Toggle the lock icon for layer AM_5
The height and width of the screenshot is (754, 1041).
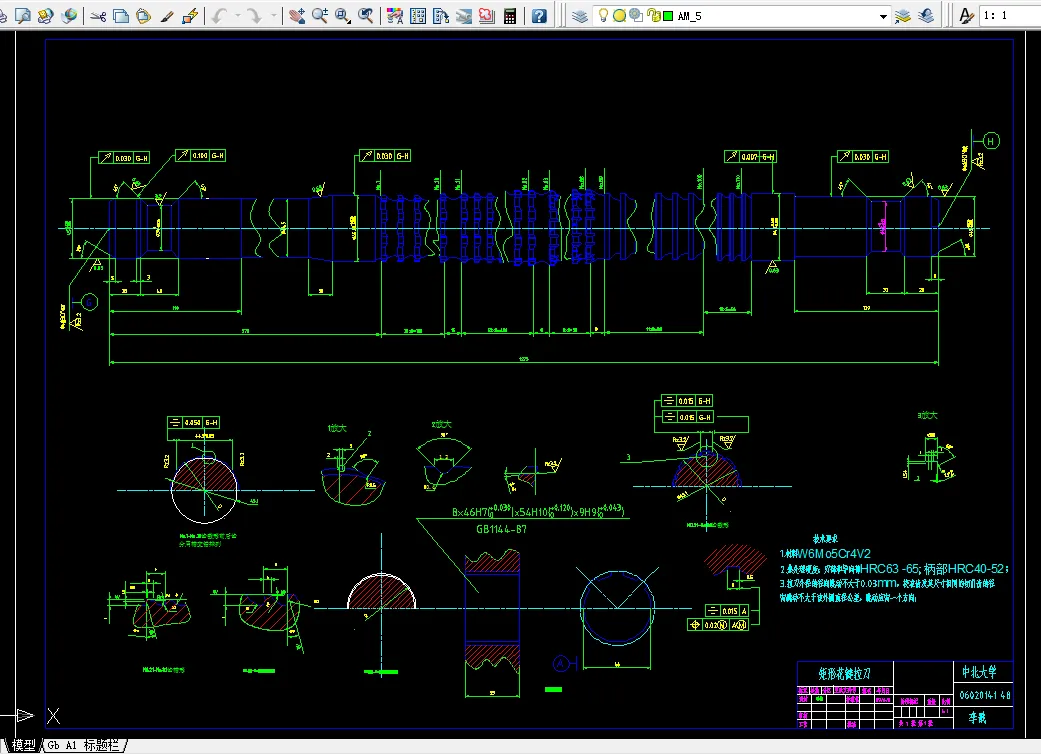(652, 16)
